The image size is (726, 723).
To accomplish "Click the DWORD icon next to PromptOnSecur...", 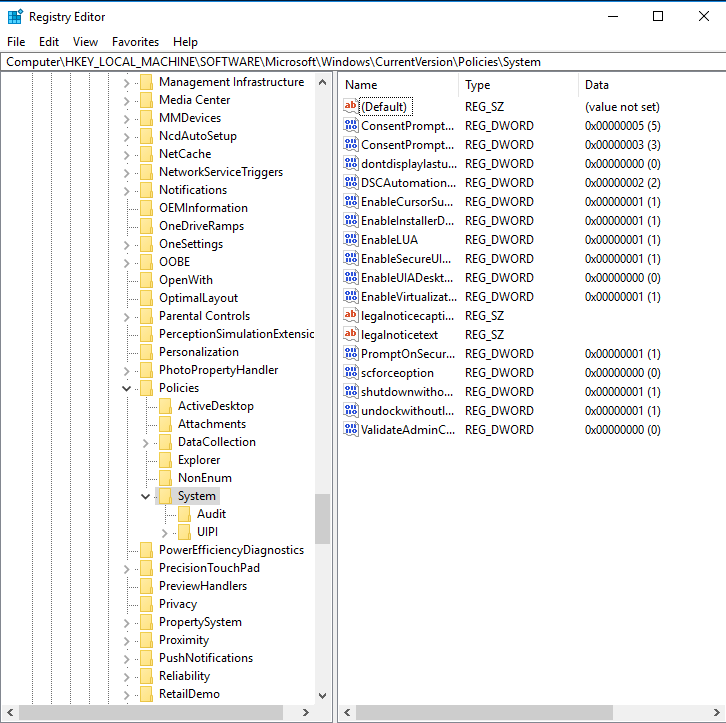I will 350,353.
